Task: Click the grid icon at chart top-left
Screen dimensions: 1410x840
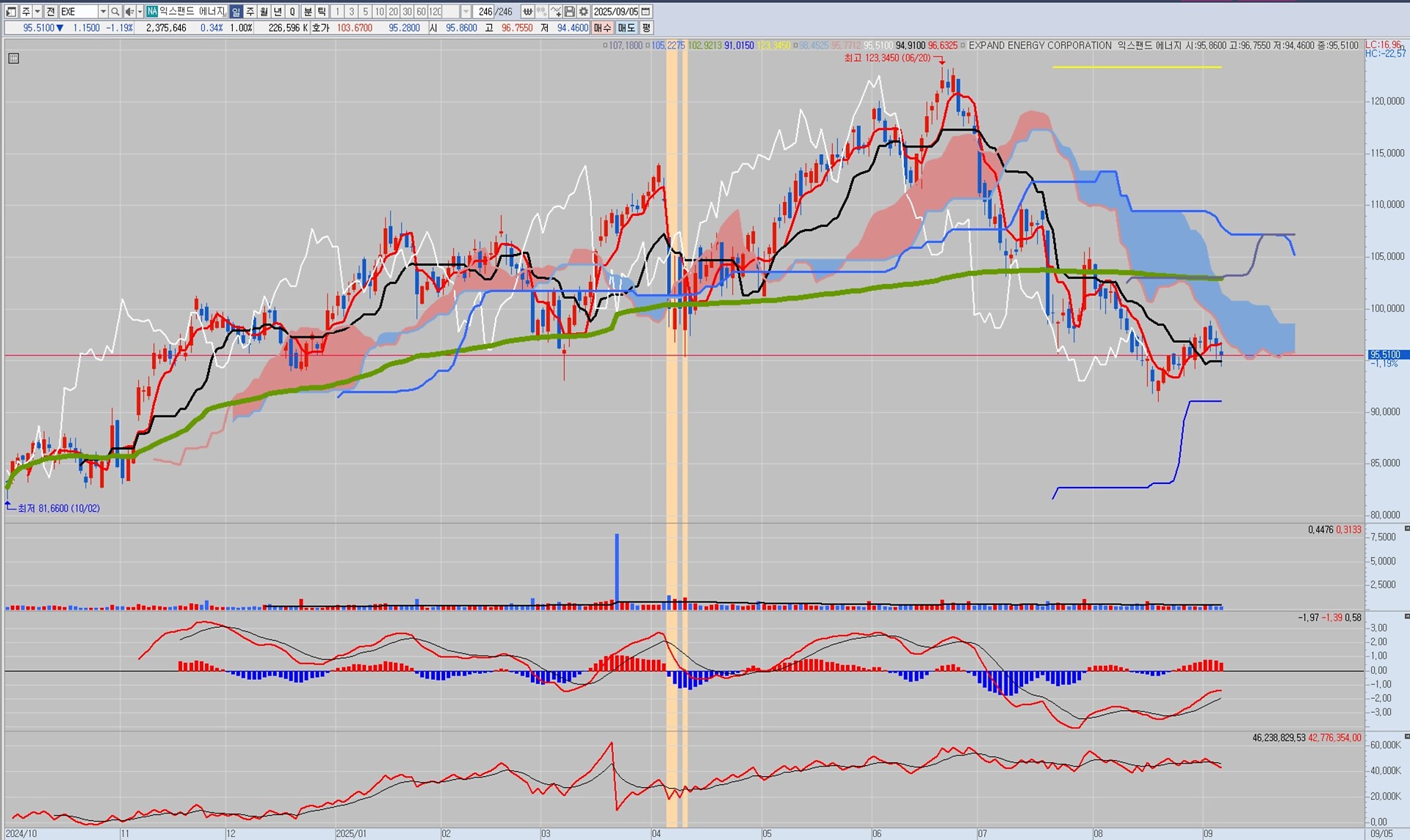Action: click(x=13, y=59)
